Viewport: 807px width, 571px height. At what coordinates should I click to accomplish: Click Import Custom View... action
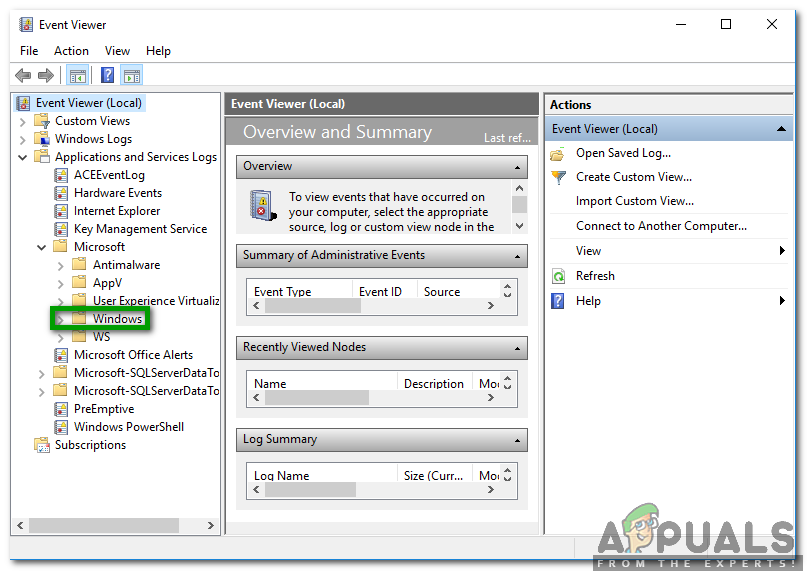pyautogui.click(x=635, y=201)
